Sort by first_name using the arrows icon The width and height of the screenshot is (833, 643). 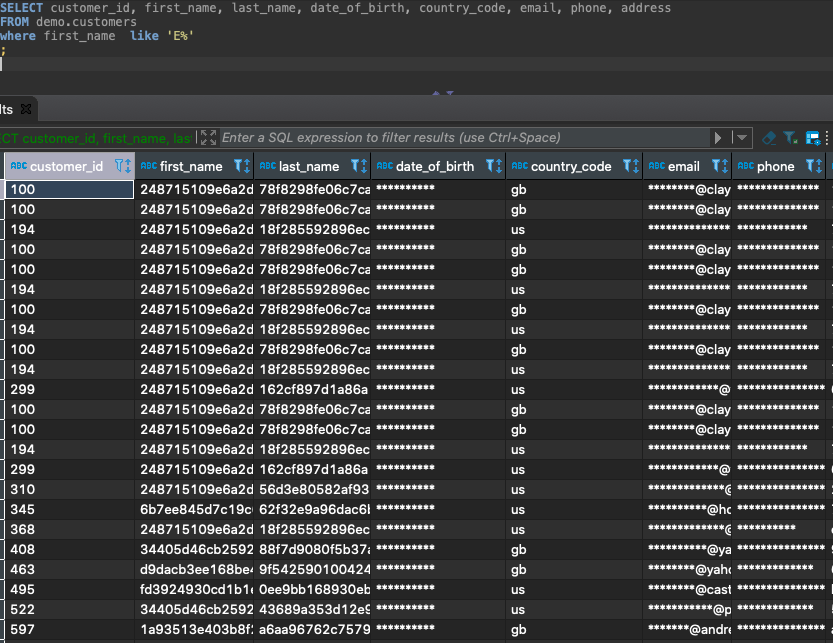(247, 166)
